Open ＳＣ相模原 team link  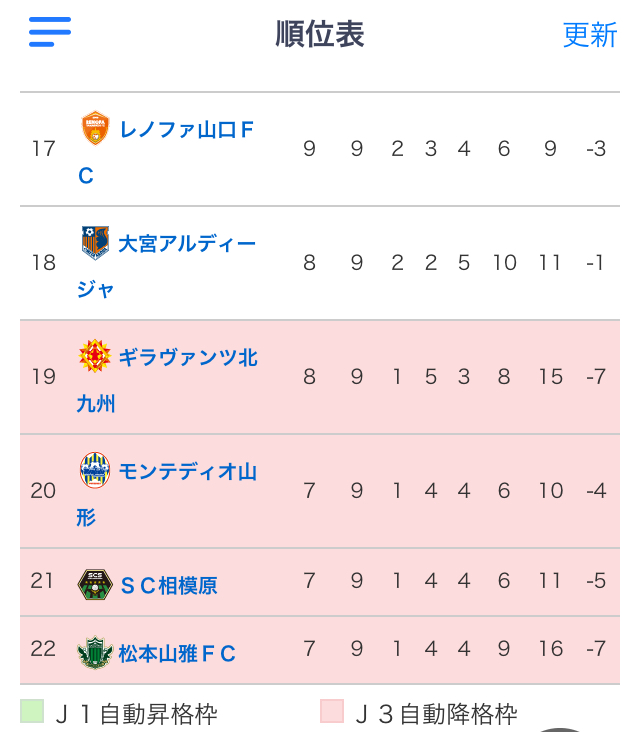point(168,585)
